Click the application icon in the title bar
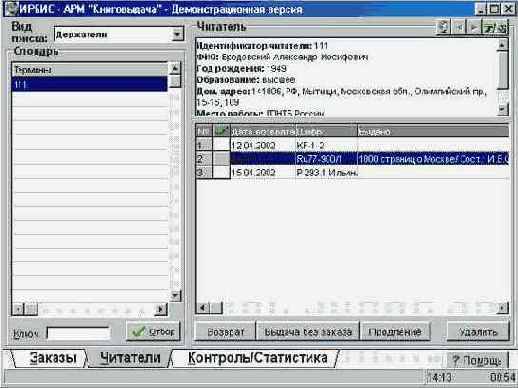Screen dimensions: 518x388 pyautogui.click(x=11, y=9)
